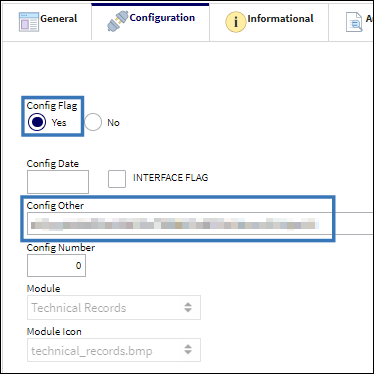
Task: Enable the INTERFACE FLAG checkbox
Action: [x=117, y=179]
